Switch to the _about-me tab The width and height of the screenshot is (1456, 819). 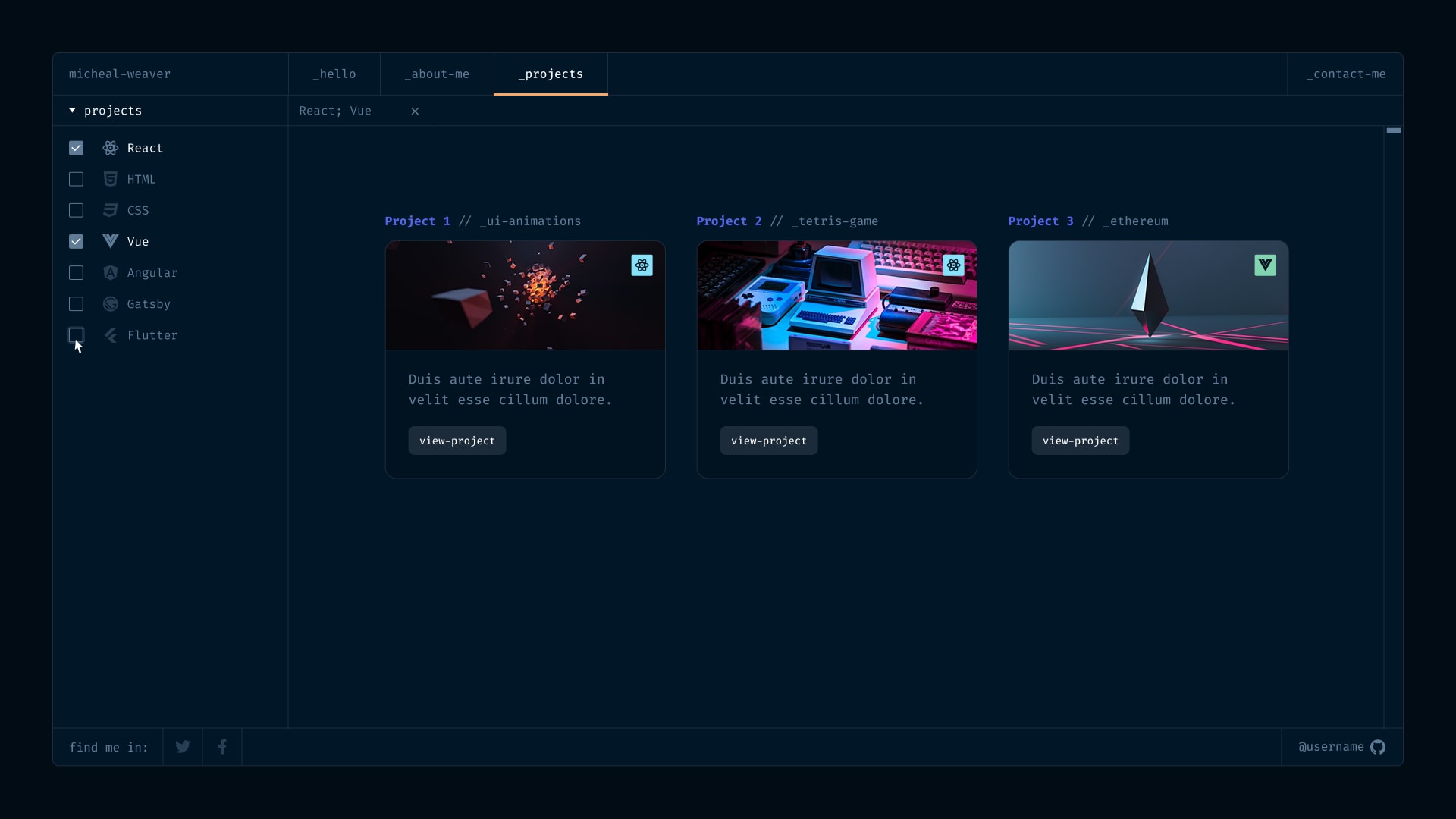click(437, 74)
